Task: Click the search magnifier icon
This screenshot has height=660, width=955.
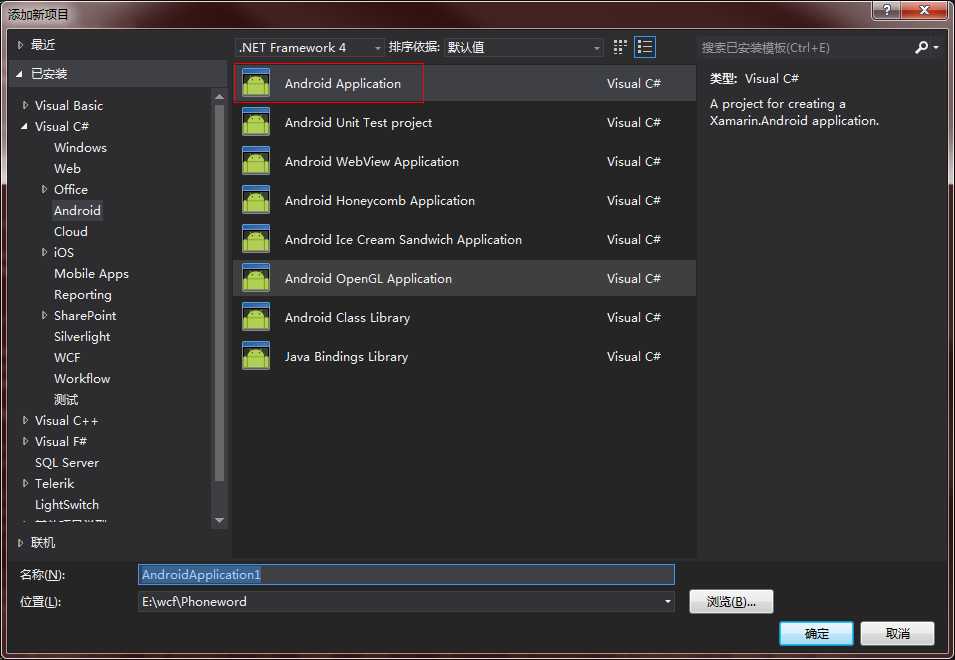Action: coord(922,47)
